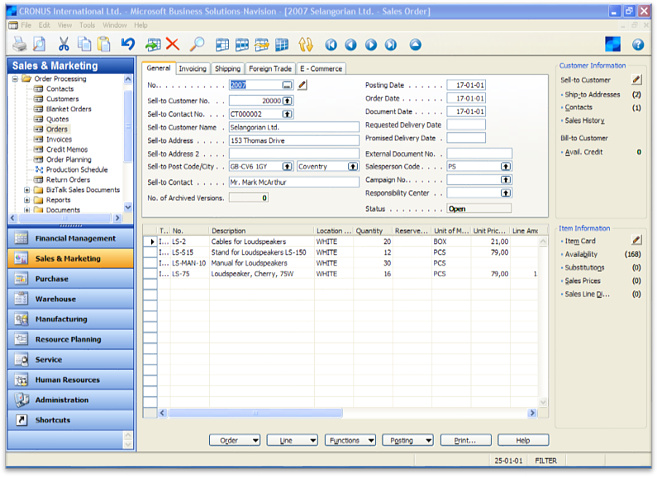Click the Sell-to Customer pencil icon
The image size is (657, 477).
(636, 79)
